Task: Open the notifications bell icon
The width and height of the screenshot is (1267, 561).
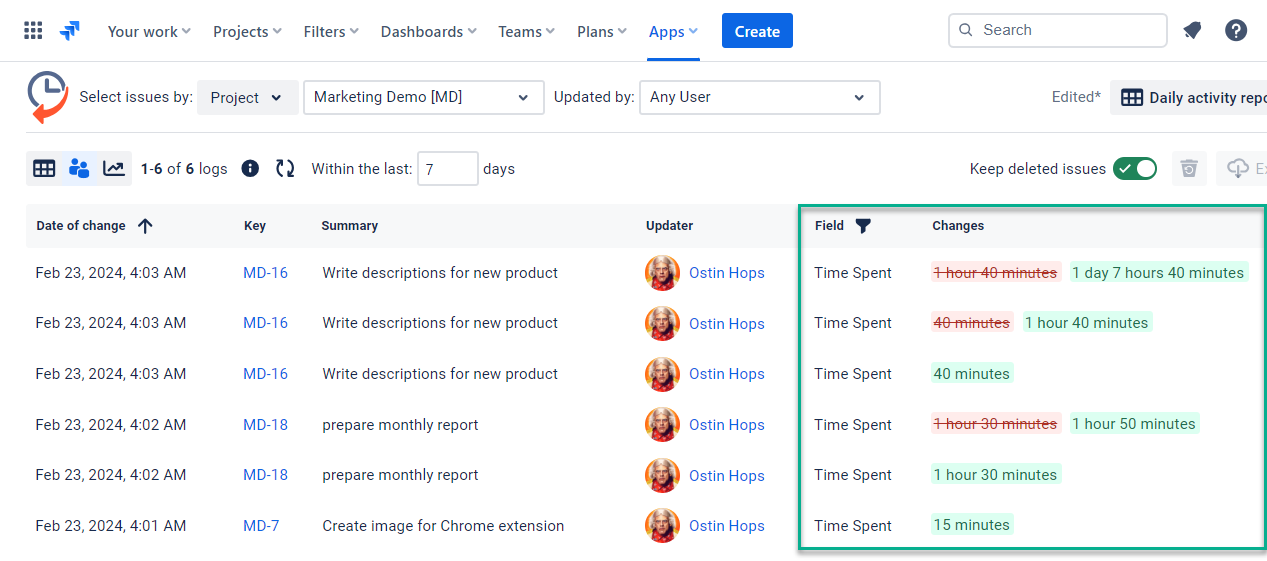Action: [x=1192, y=31]
